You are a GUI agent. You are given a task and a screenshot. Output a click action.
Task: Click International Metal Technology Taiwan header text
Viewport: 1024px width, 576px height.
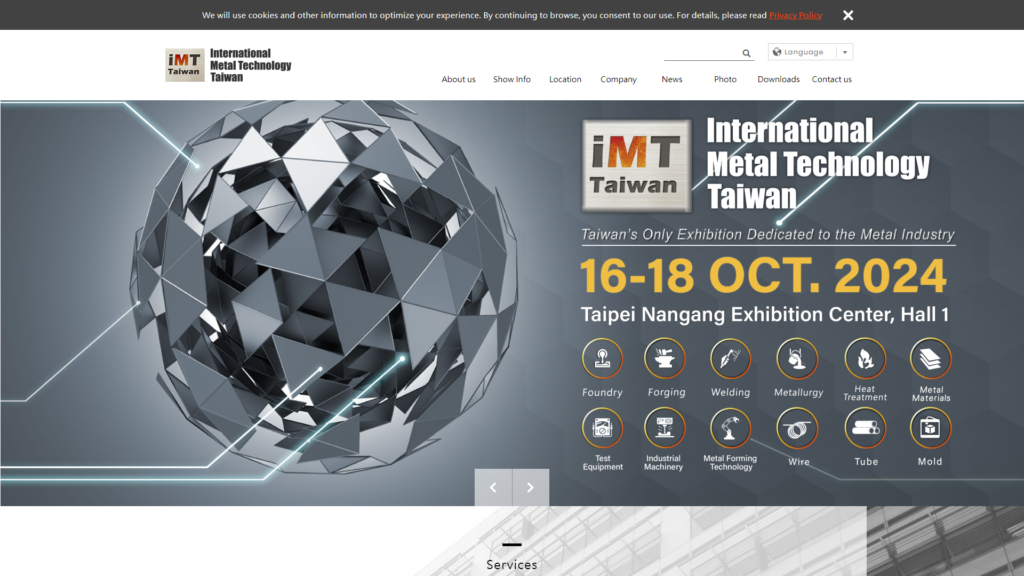click(x=251, y=65)
